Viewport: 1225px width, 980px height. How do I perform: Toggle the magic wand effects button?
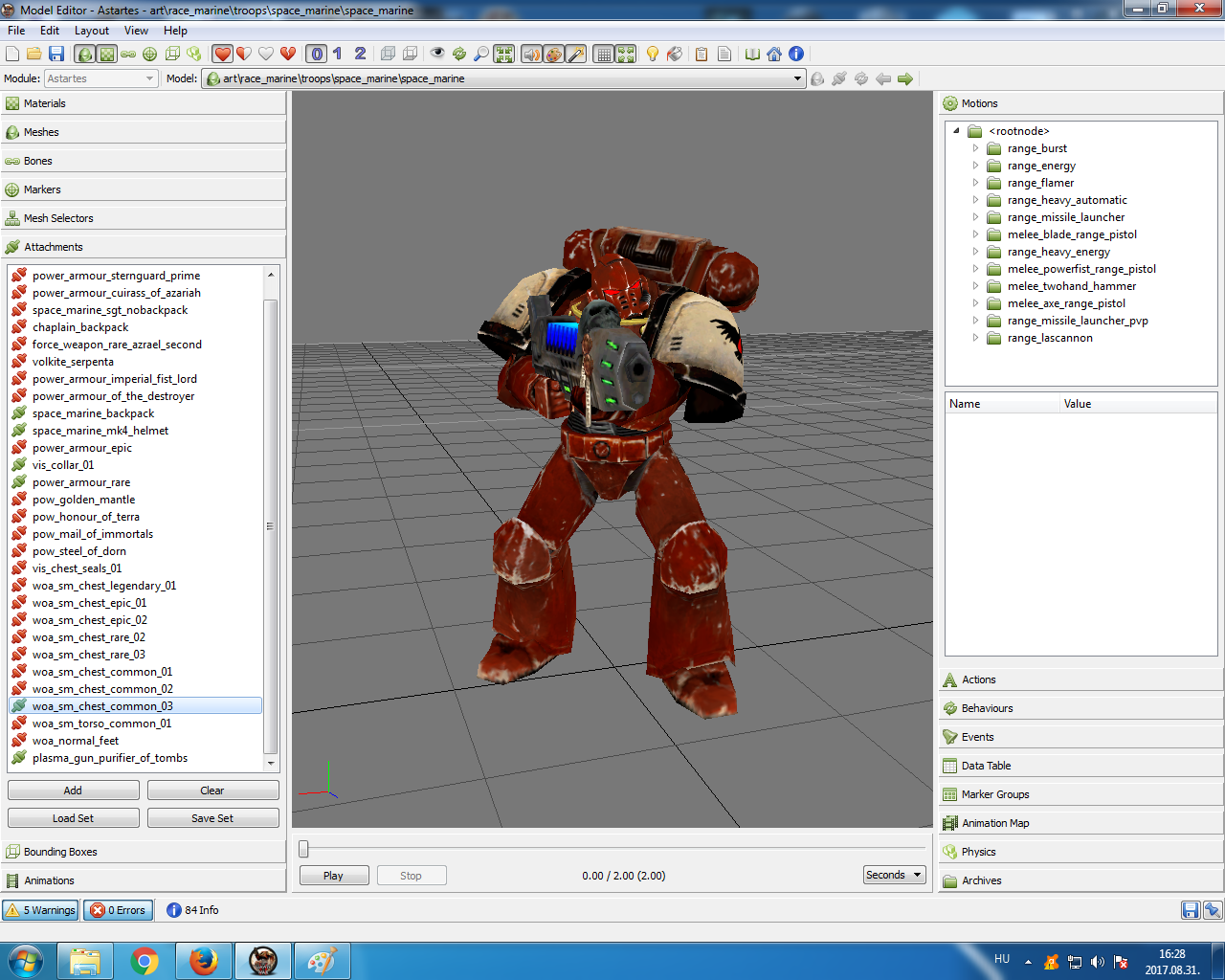(x=576, y=55)
